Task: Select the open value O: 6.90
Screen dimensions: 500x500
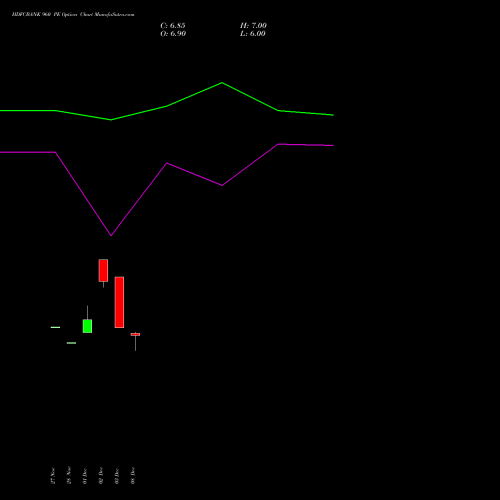Action: 173,34
